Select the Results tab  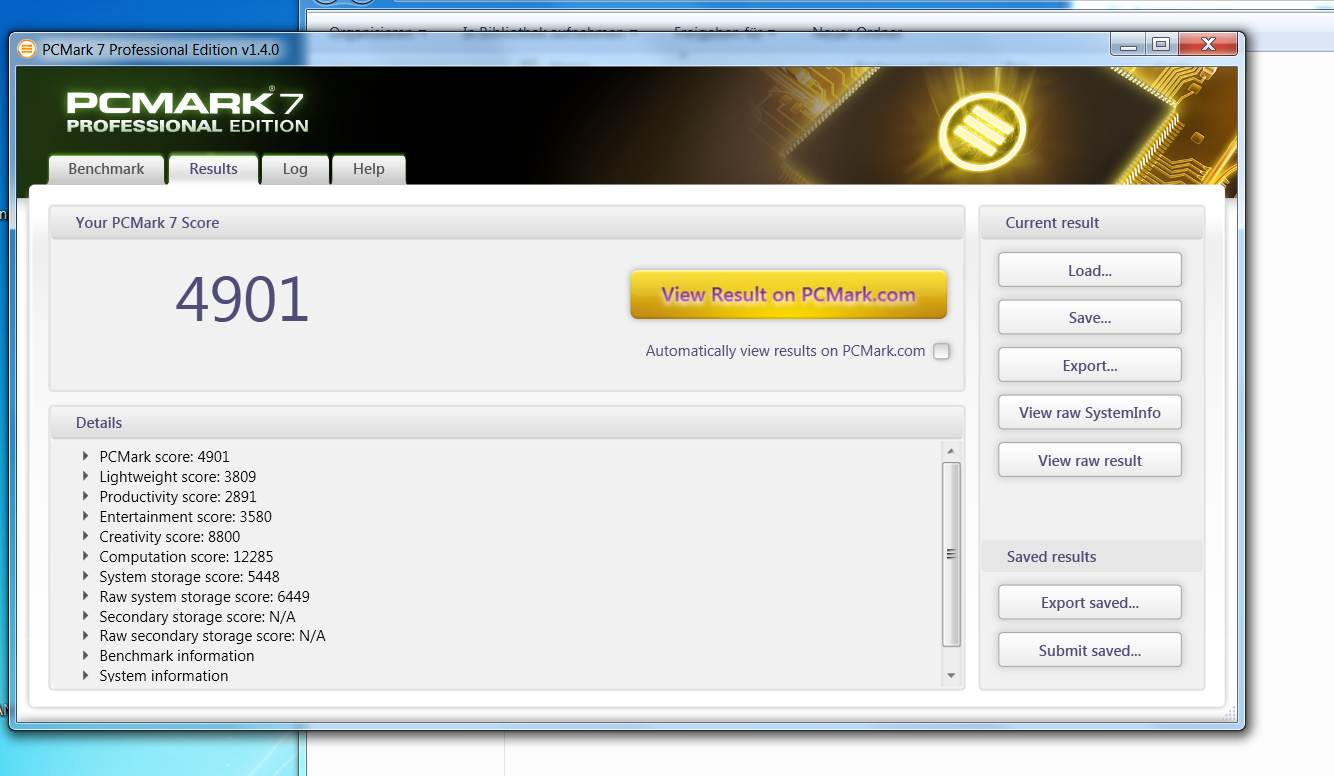214,169
